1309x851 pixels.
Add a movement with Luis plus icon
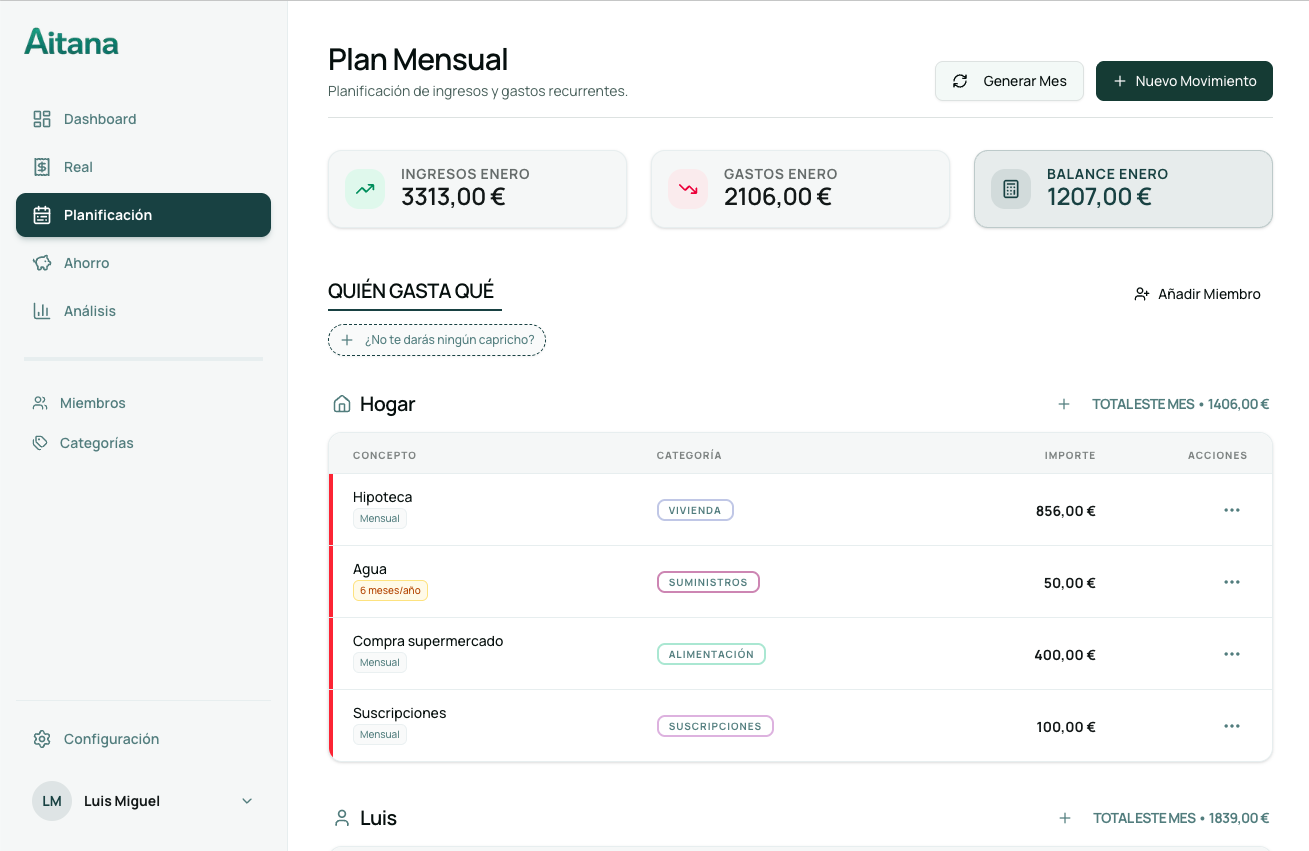1065,818
